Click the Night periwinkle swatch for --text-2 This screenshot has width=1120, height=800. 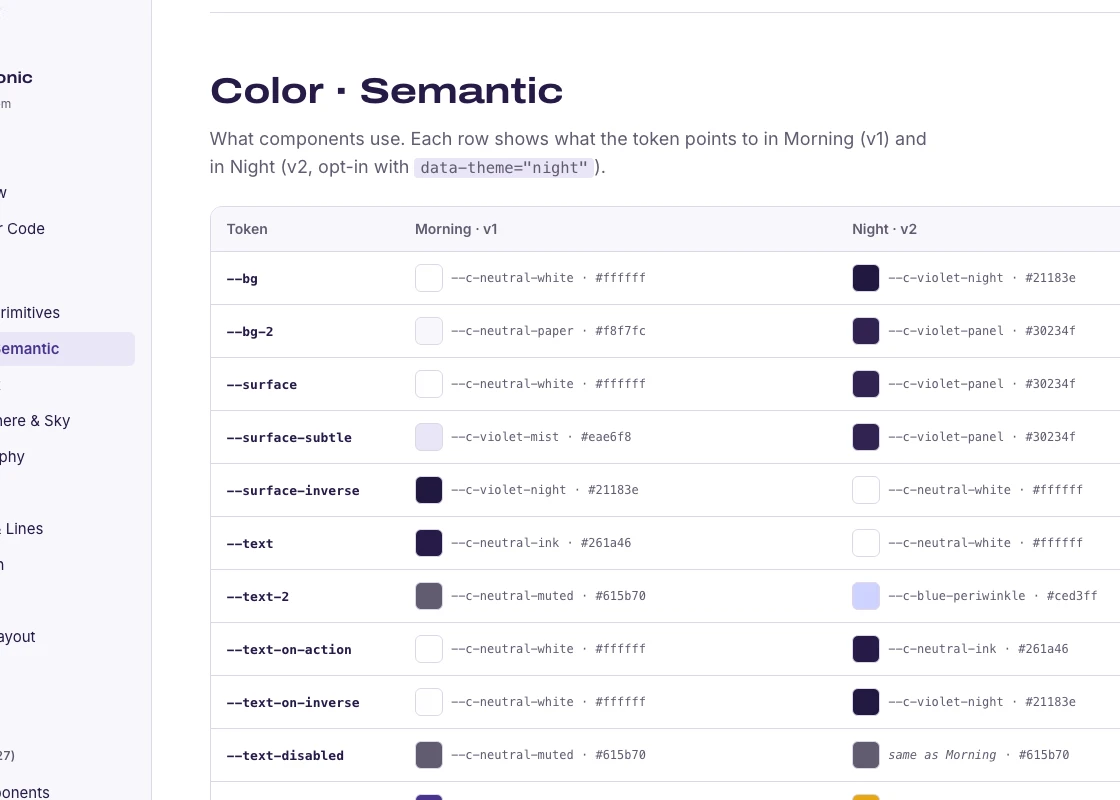866,596
